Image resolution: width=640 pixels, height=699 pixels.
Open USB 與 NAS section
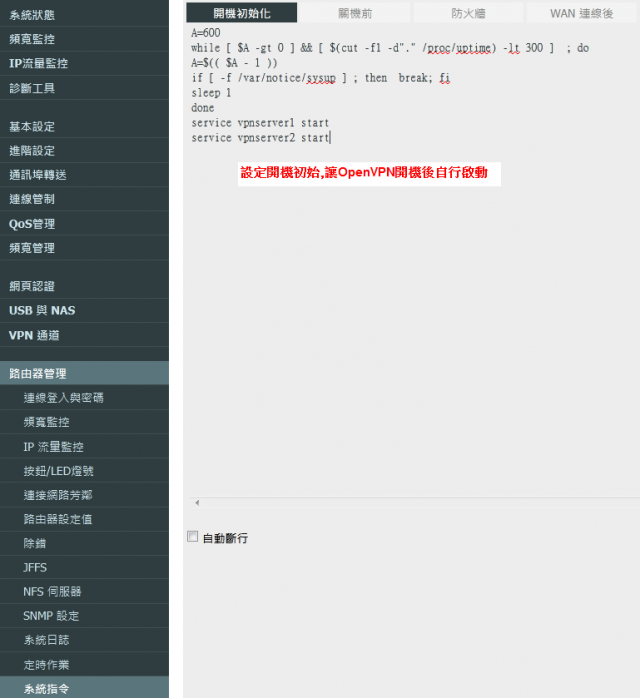[x=84, y=311]
